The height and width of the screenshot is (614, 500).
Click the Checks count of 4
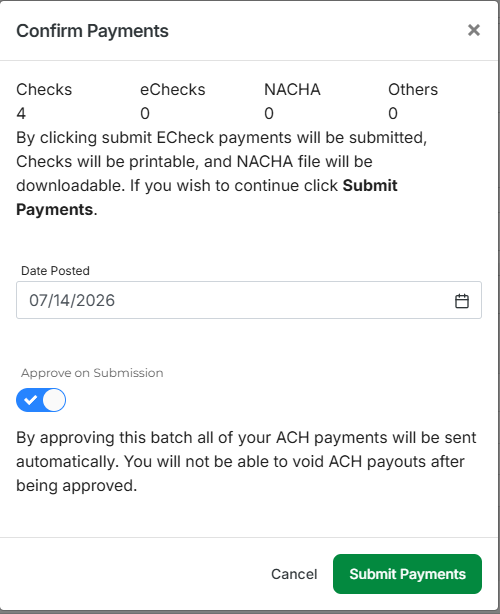[21, 113]
